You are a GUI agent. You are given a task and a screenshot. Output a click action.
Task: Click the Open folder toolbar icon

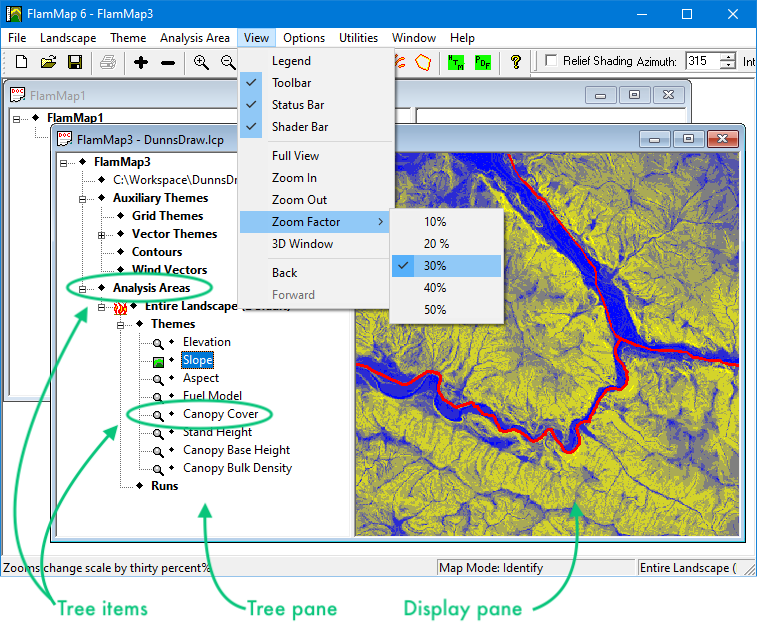(x=48, y=62)
